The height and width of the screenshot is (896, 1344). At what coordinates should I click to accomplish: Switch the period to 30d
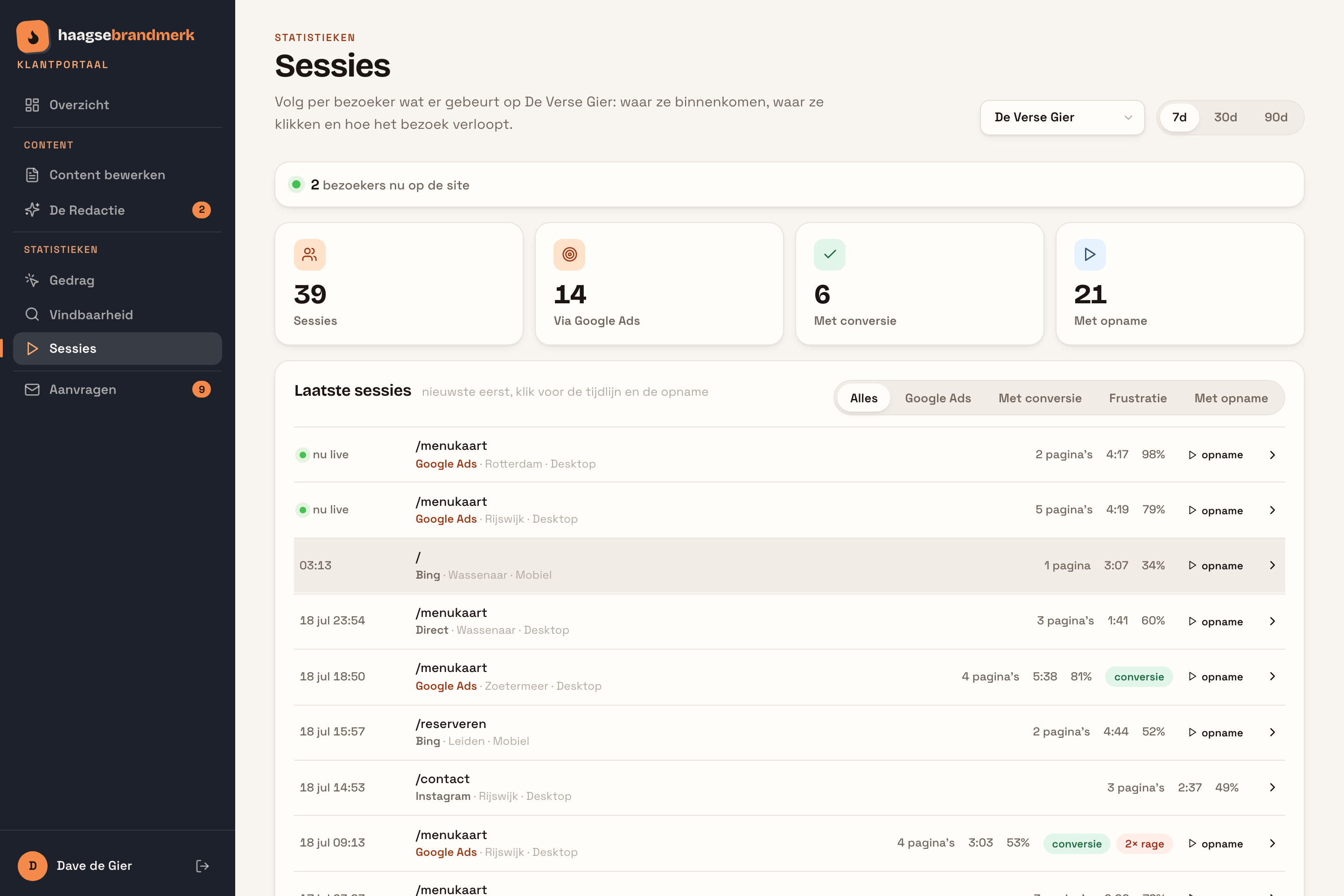tap(1225, 117)
